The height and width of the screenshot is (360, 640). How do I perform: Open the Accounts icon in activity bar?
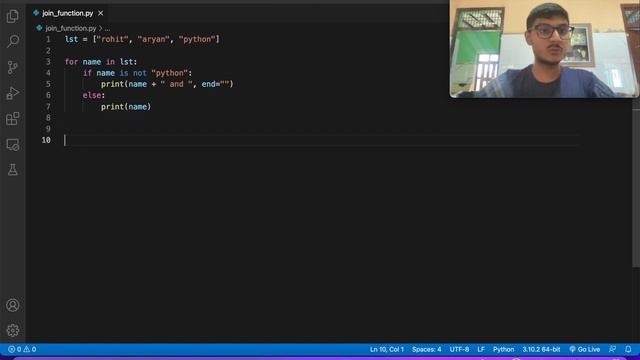13,305
